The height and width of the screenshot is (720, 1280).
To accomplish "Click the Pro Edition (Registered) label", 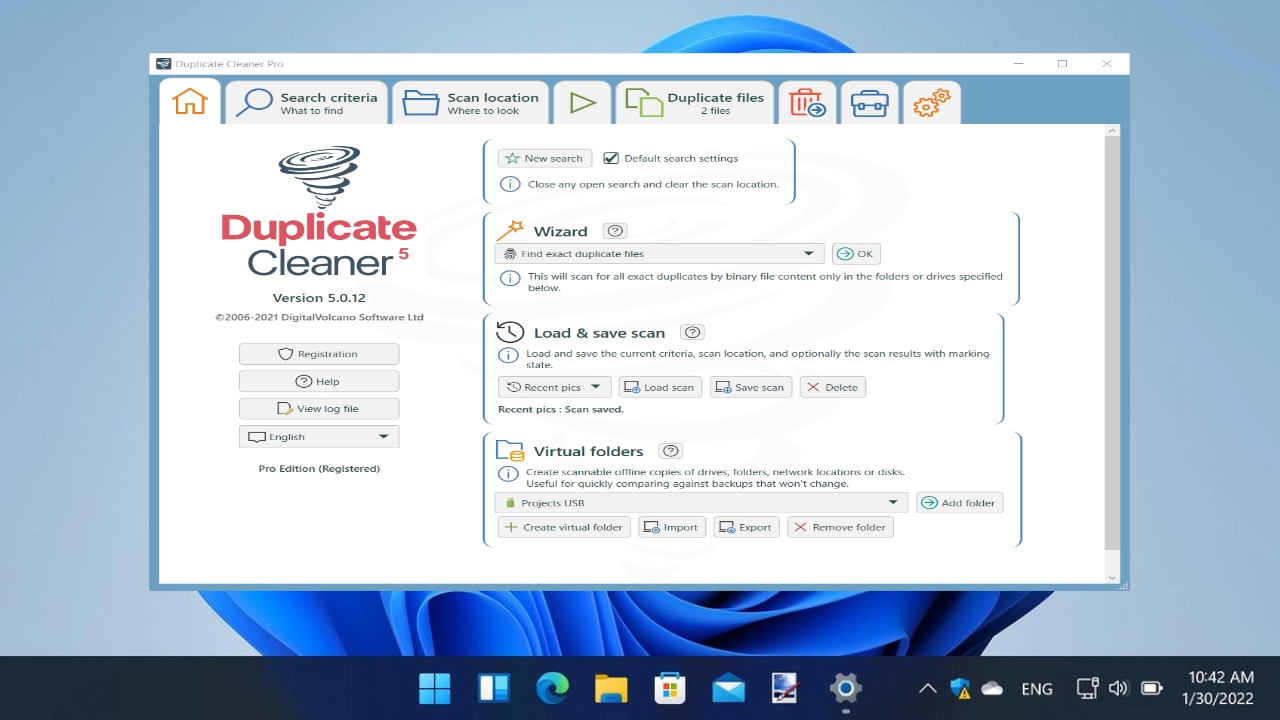I will click(319, 468).
